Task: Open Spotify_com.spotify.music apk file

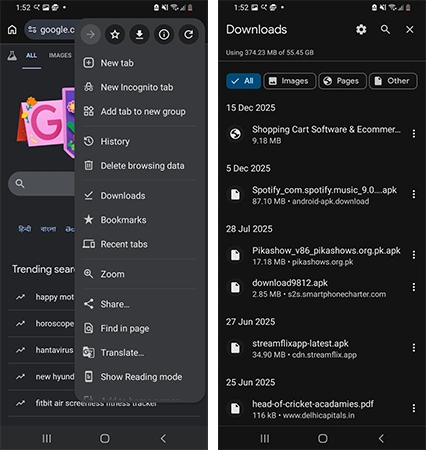Action: pyautogui.click(x=315, y=195)
